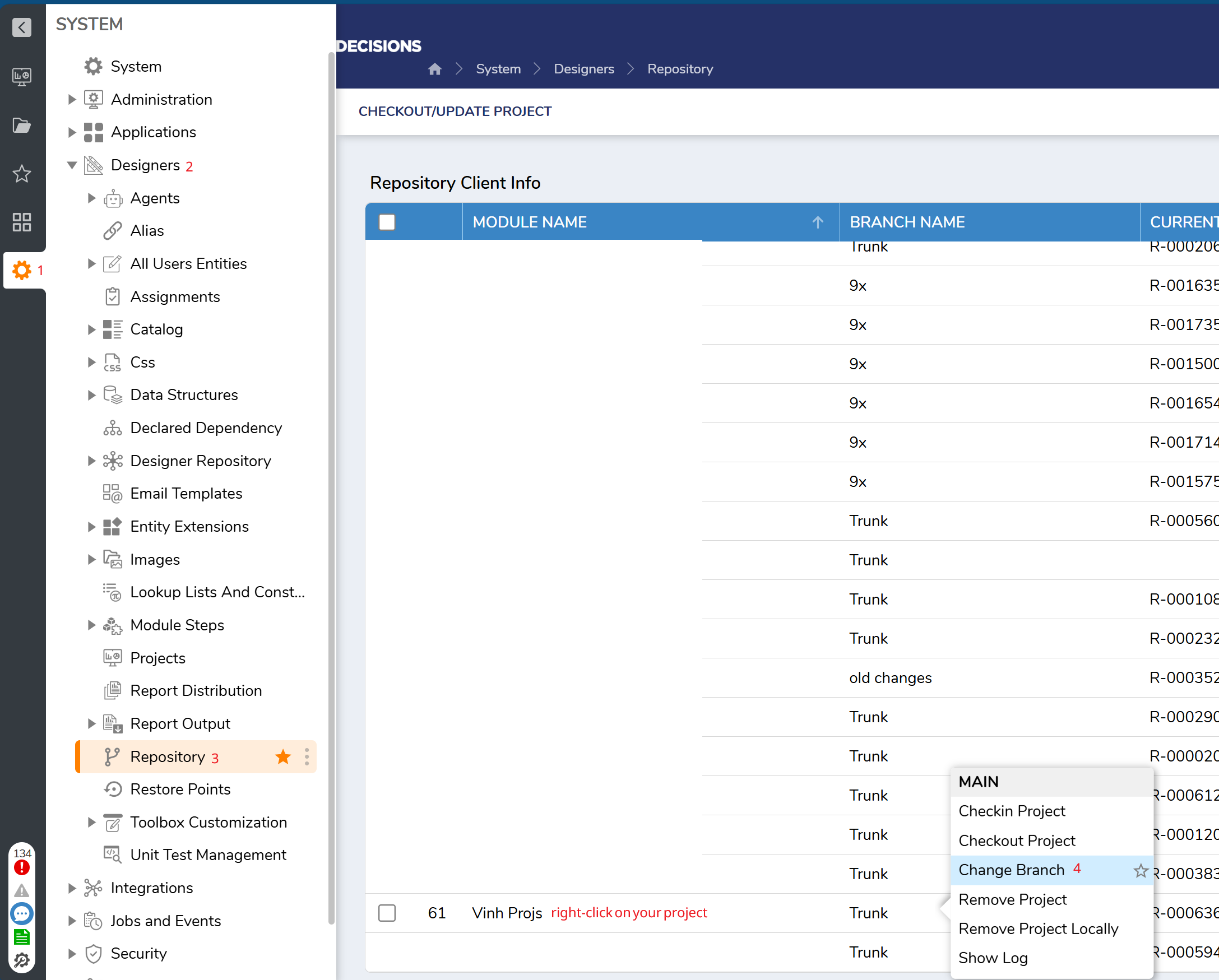Expand the Administration tree node
The width and height of the screenshot is (1219, 980).
(72, 100)
